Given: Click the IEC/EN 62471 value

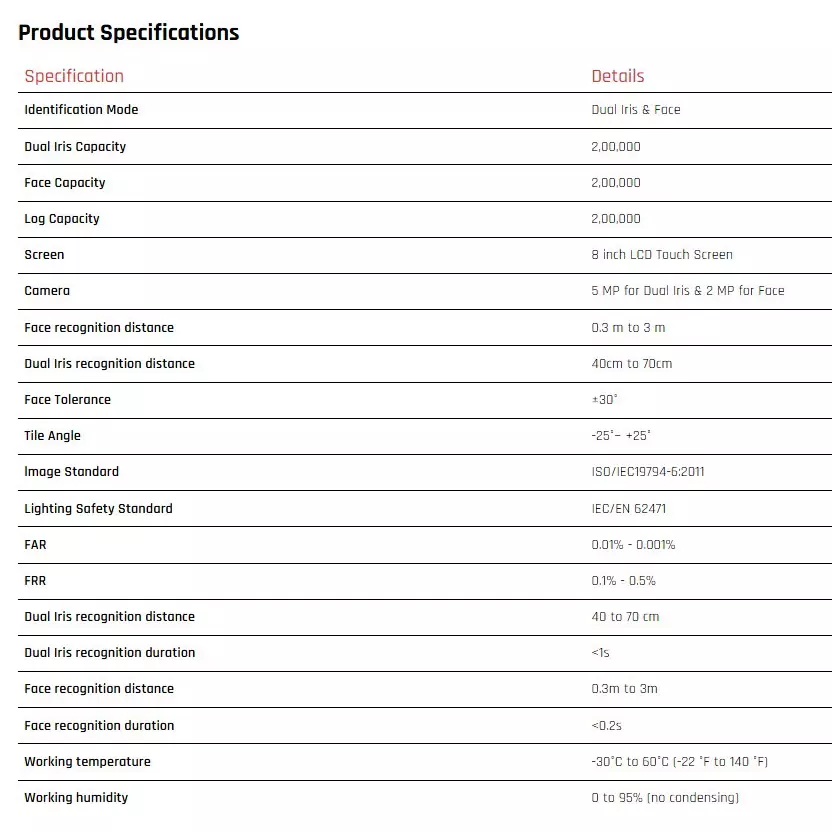Looking at the screenshot, I should point(629,509).
